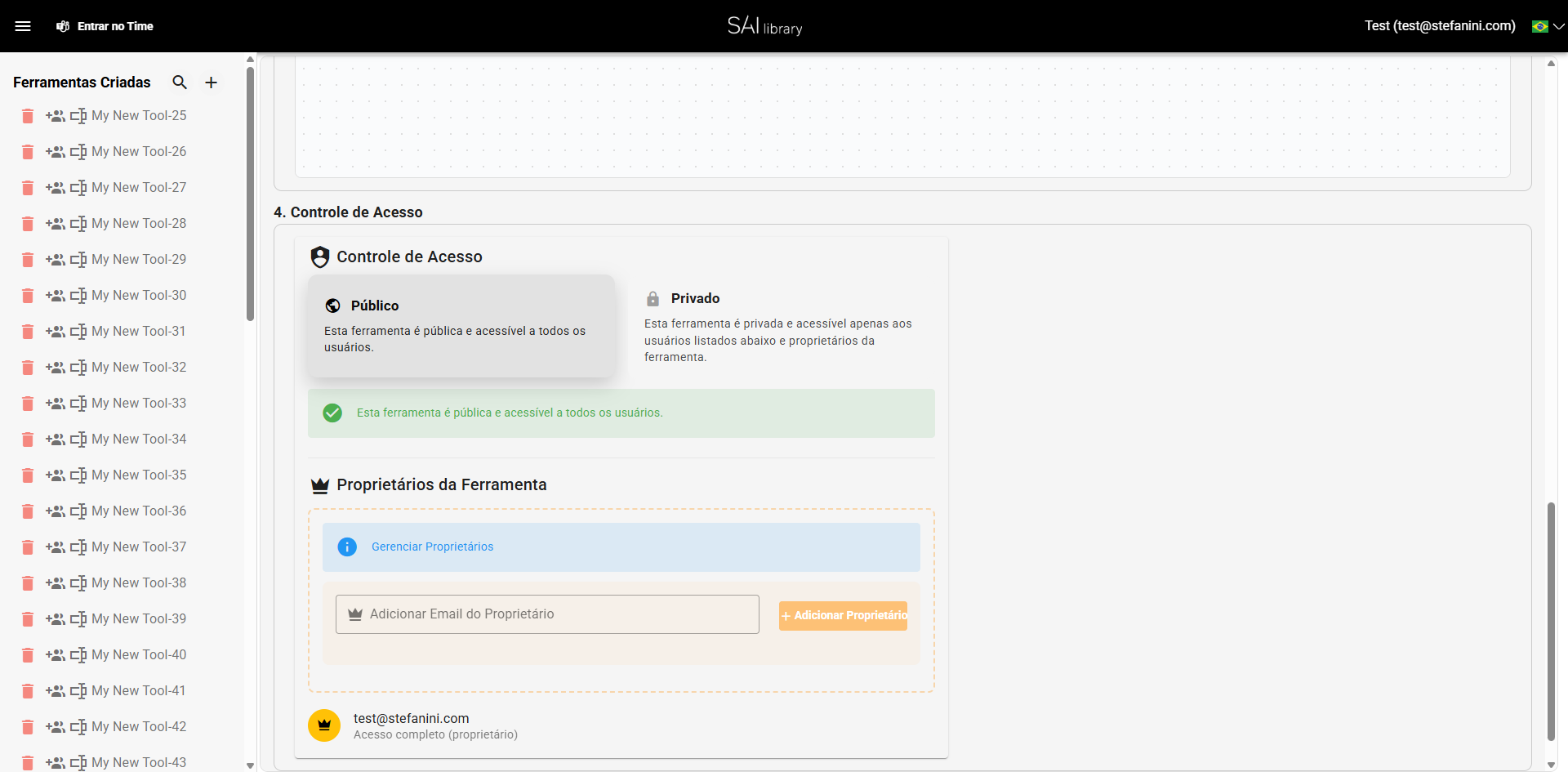Select the Público access option
The height and width of the screenshot is (772, 1568).
pyautogui.click(x=461, y=326)
